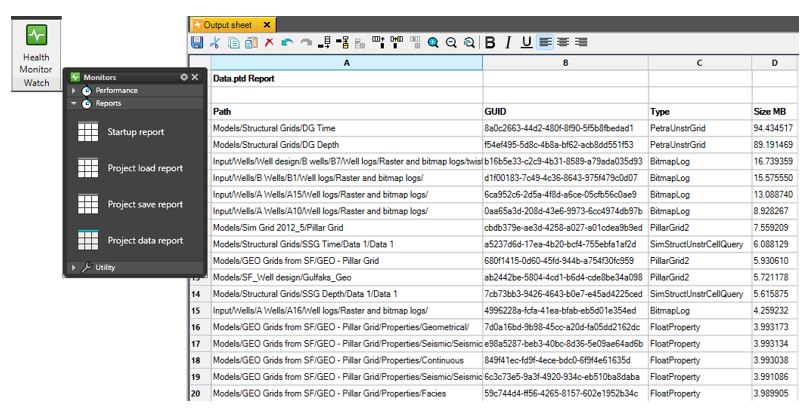This screenshot has width=811, height=413.
Task: Click cell 'Models/Structural Grids/DG Time'
Action: [x=347, y=128]
